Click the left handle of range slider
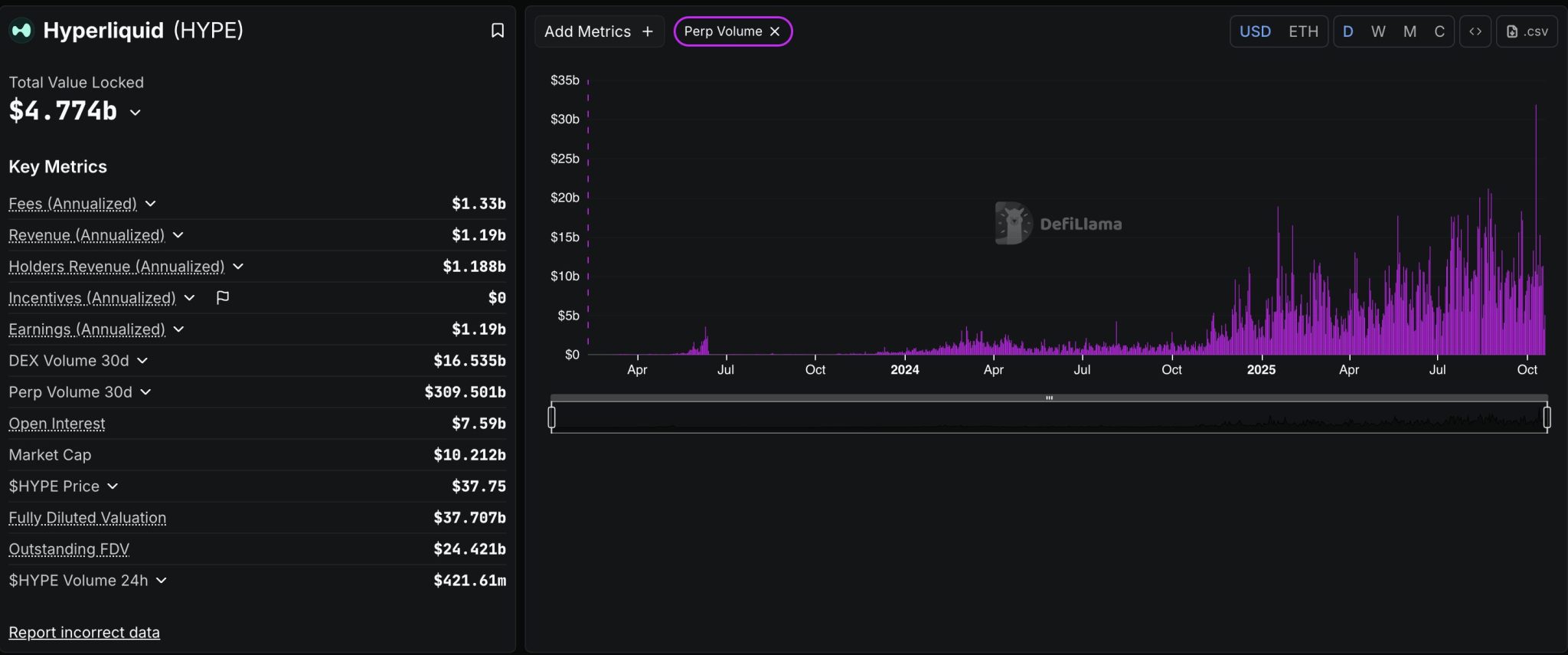This screenshot has height=655, width=1568. click(x=551, y=418)
